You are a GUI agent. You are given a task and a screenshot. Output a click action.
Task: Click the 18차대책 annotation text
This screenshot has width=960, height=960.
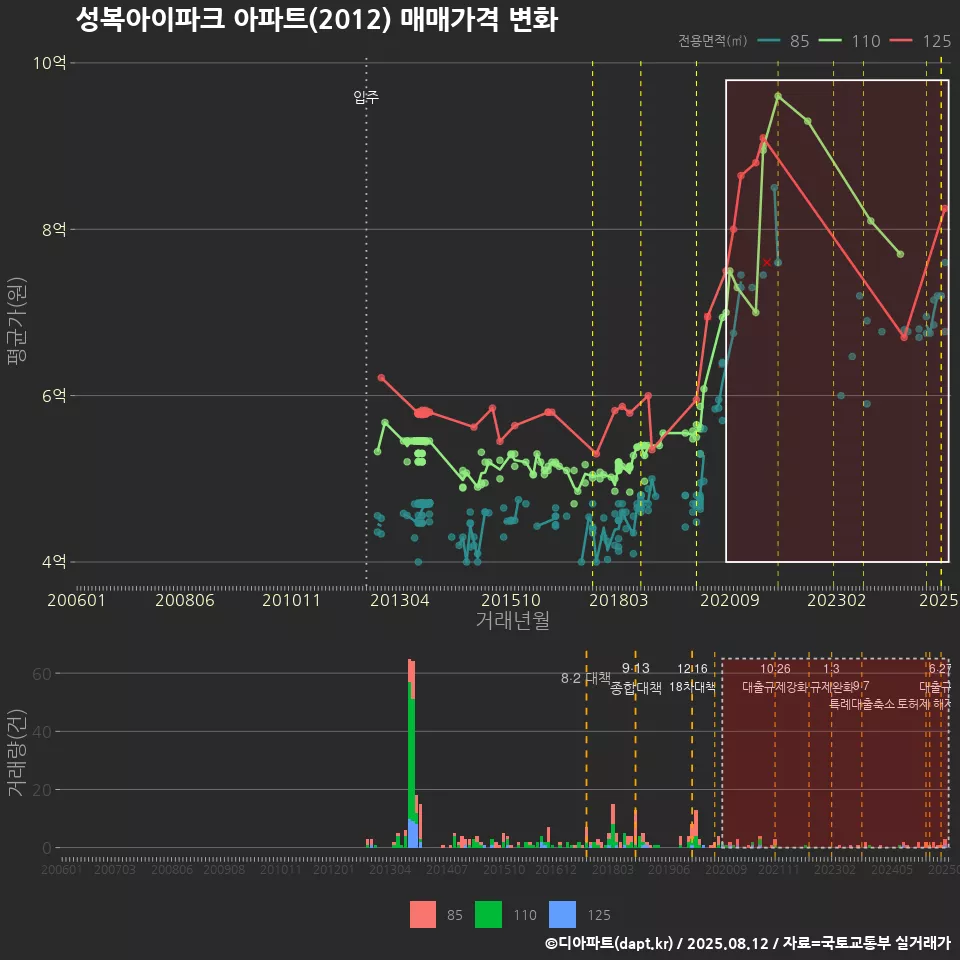692,686
